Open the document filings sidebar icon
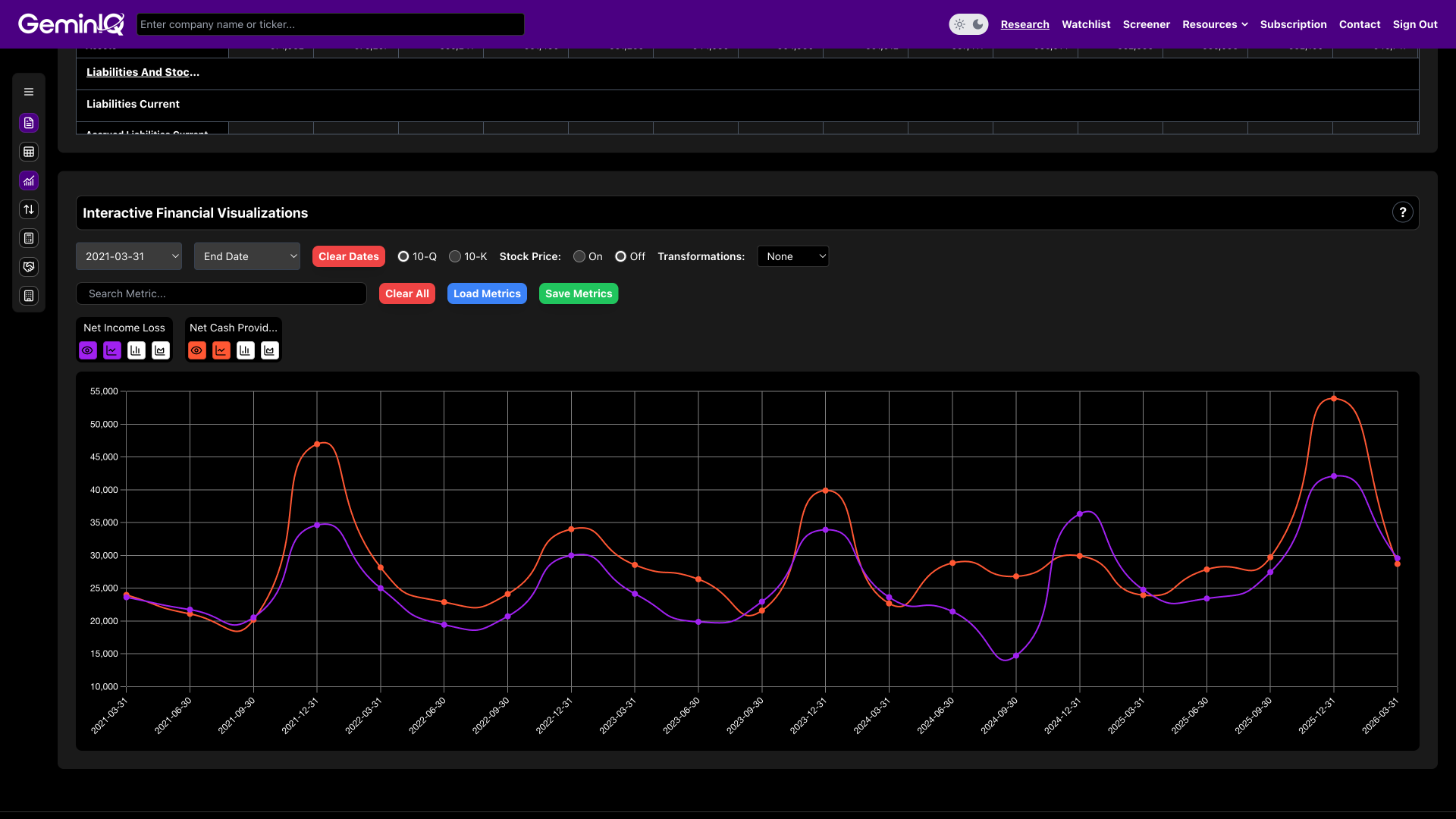Image resolution: width=1456 pixels, height=819 pixels. click(29, 123)
